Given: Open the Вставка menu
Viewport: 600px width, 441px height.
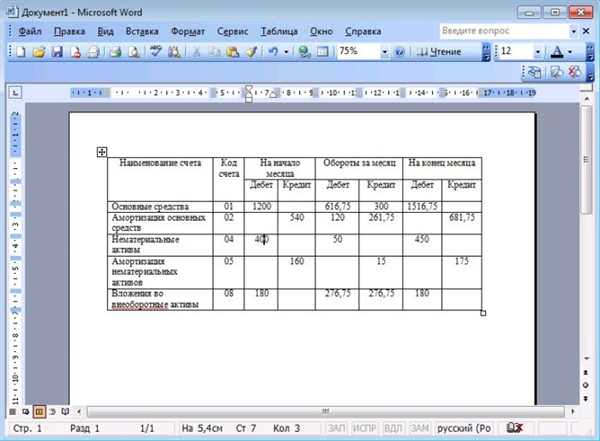Looking at the screenshot, I should (x=142, y=31).
